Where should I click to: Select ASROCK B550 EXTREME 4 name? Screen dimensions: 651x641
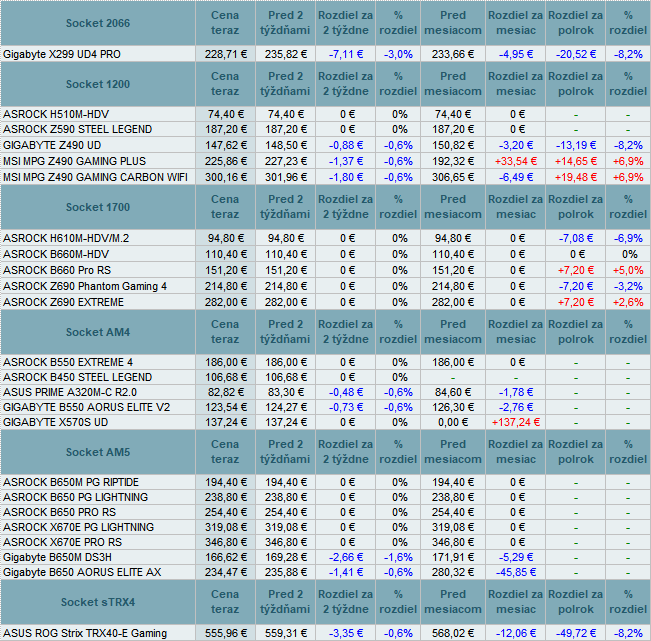pos(68,362)
